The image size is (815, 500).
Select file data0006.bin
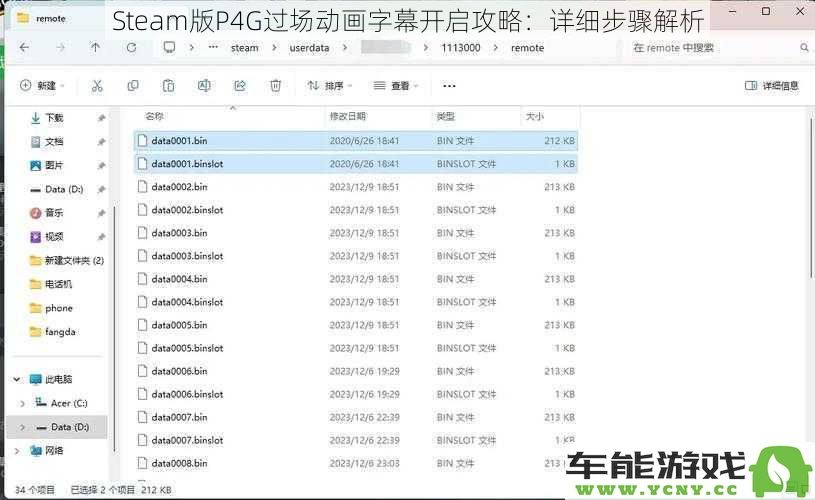[356, 371]
